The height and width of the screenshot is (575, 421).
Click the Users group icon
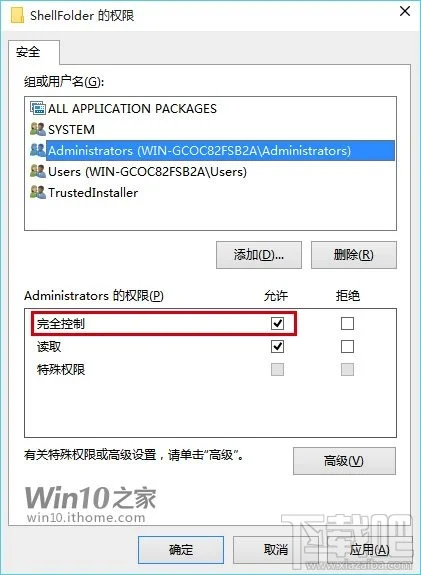pos(38,171)
